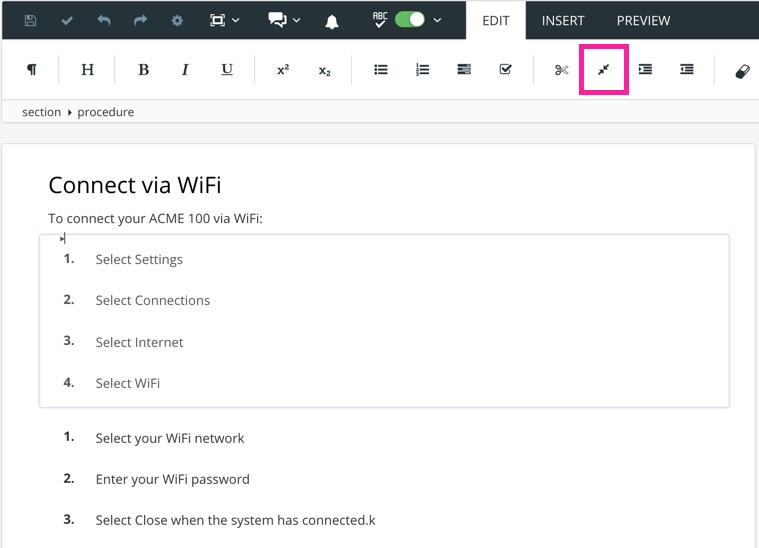Click the 'Select WiFi' step

pyautogui.click(x=127, y=383)
